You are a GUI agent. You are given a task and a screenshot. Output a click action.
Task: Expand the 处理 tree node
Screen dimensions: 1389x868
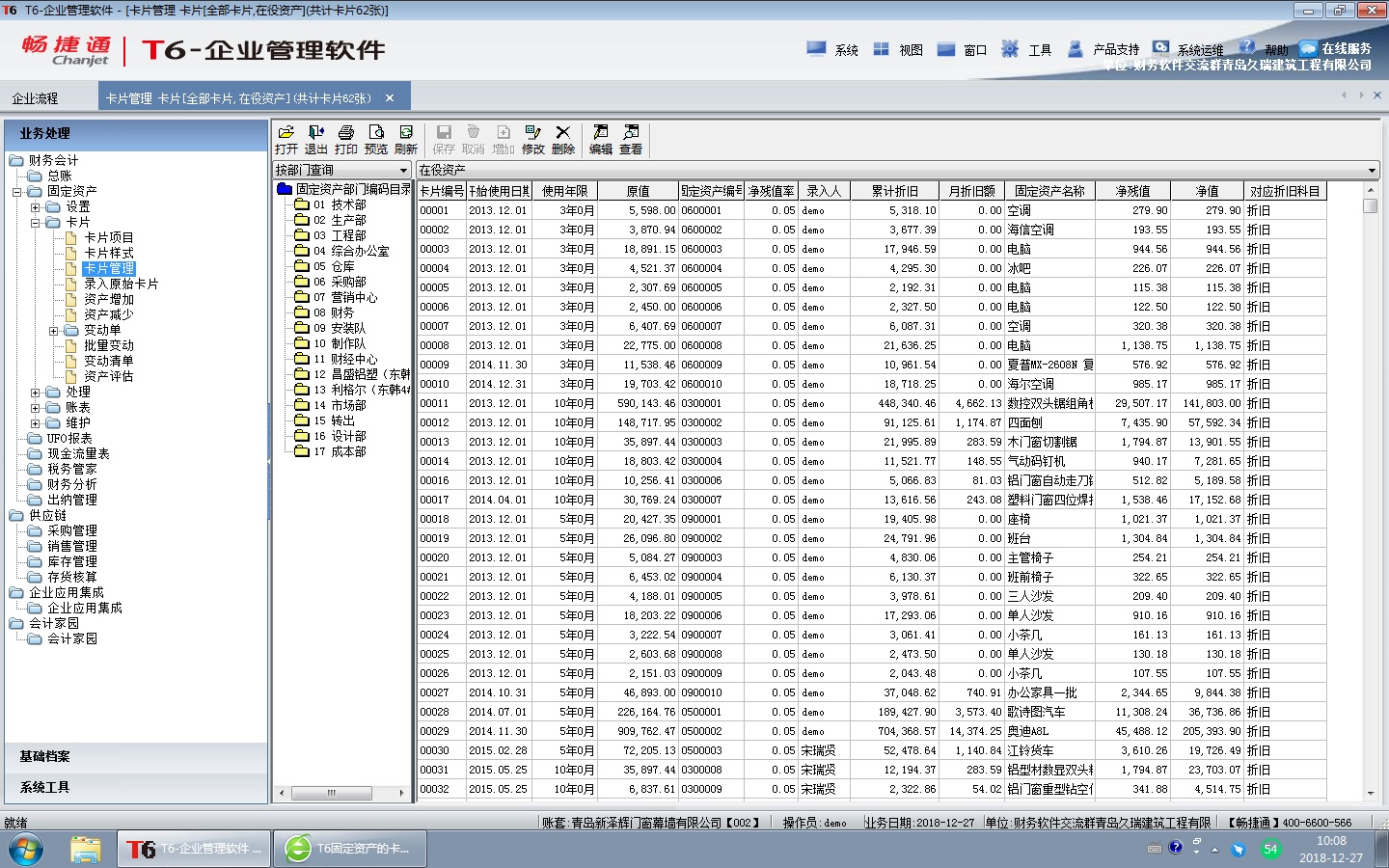[x=35, y=393]
